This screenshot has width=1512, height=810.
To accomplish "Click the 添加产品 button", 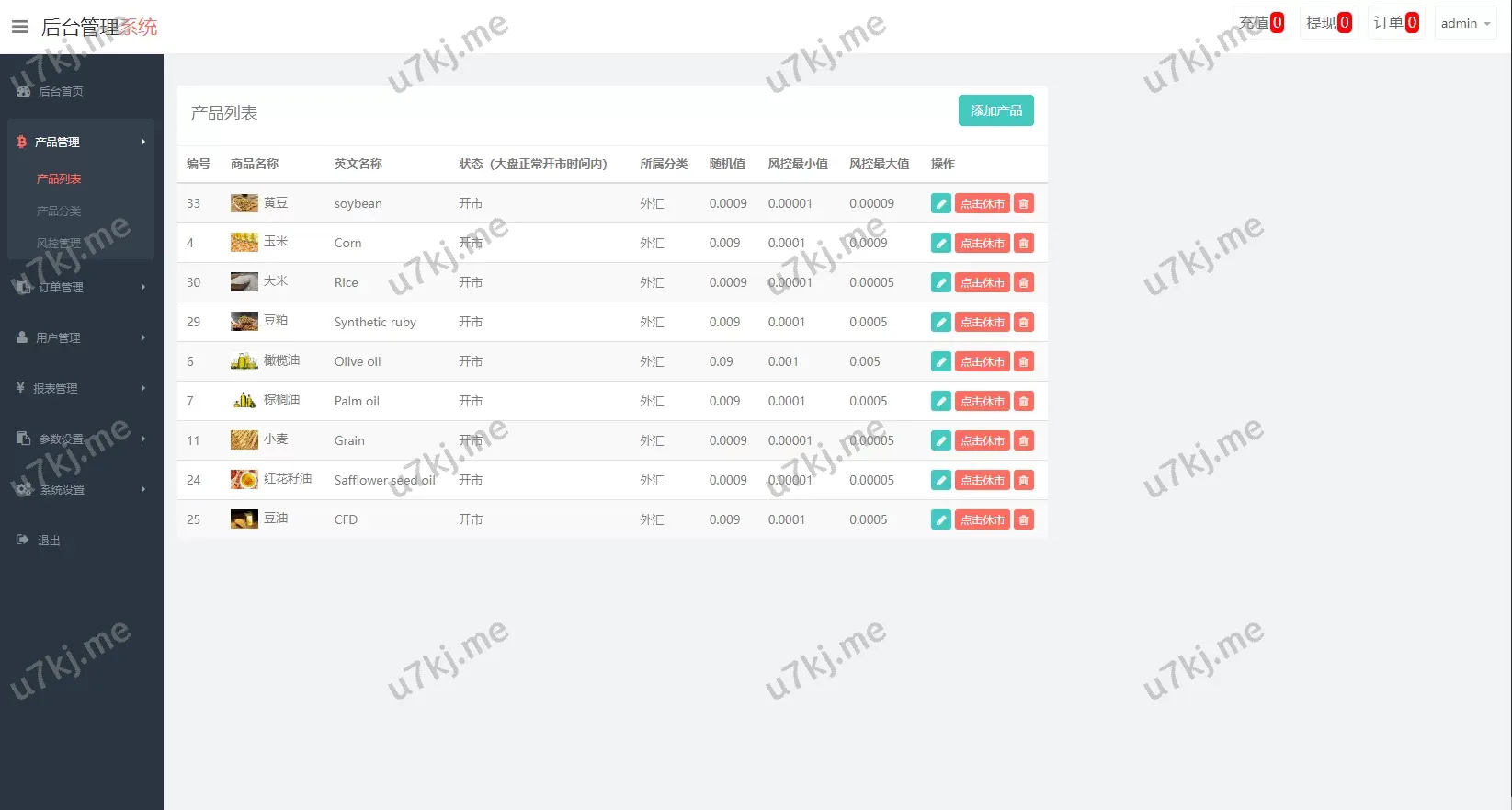I will pyautogui.click(x=995, y=110).
